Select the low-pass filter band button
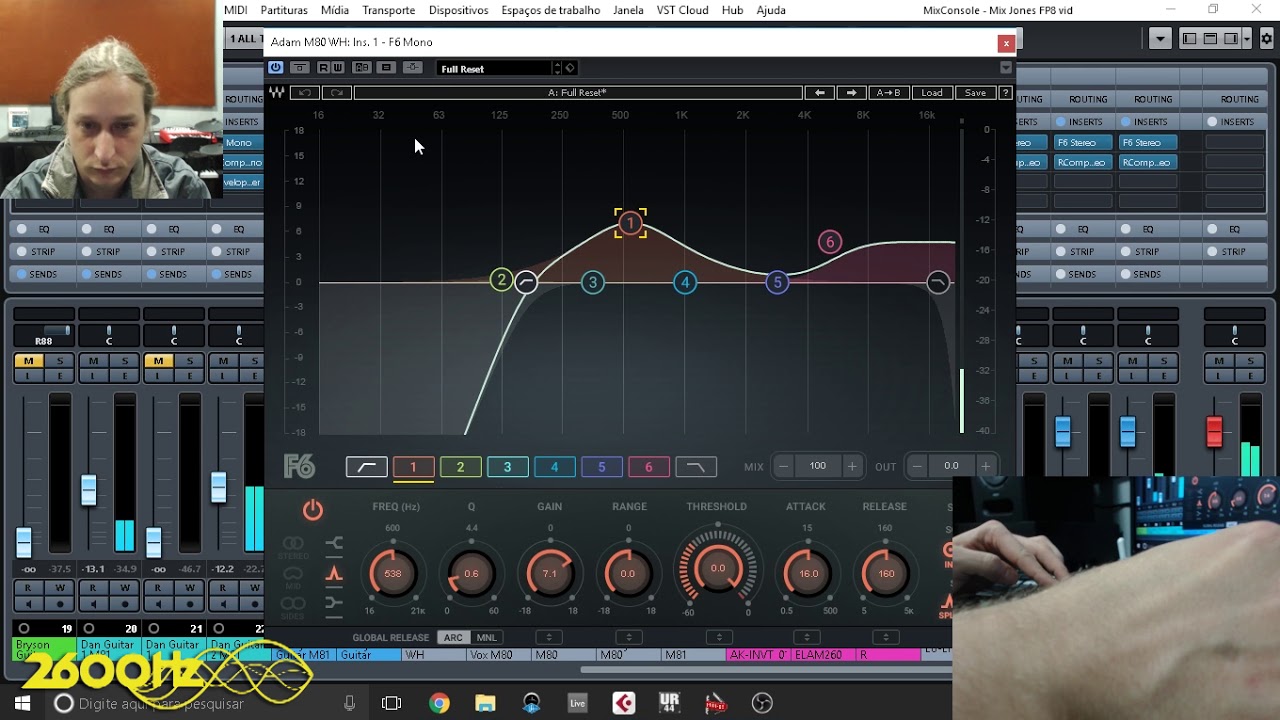The image size is (1280, 720). coord(696,467)
